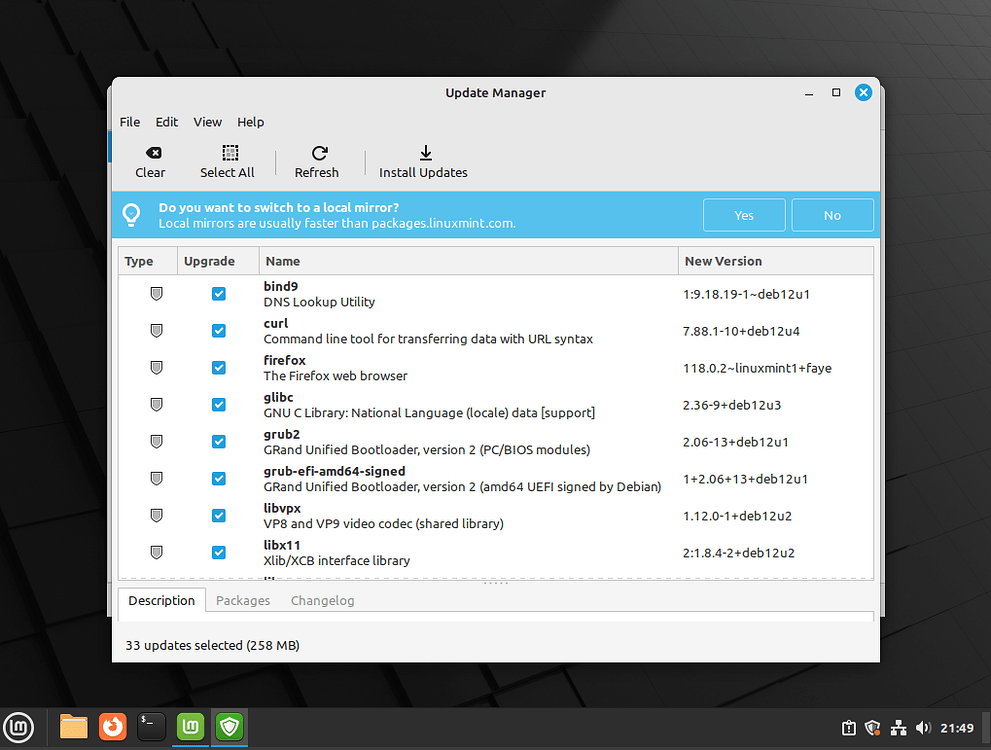Open the Help menu
Screen dimensions: 991x750
[250, 122]
